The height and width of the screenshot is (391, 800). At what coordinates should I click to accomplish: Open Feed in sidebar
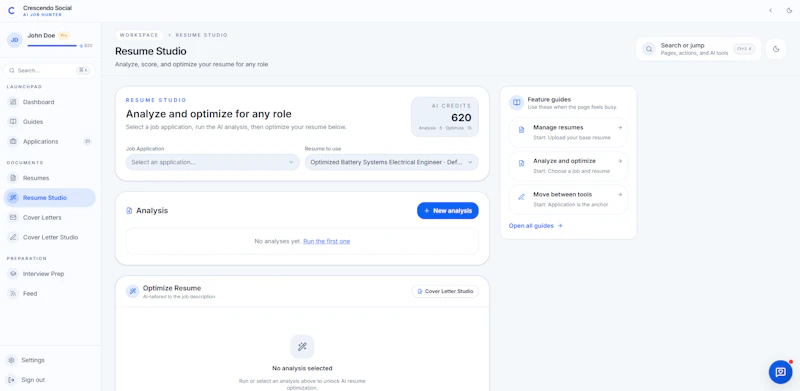click(49, 294)
